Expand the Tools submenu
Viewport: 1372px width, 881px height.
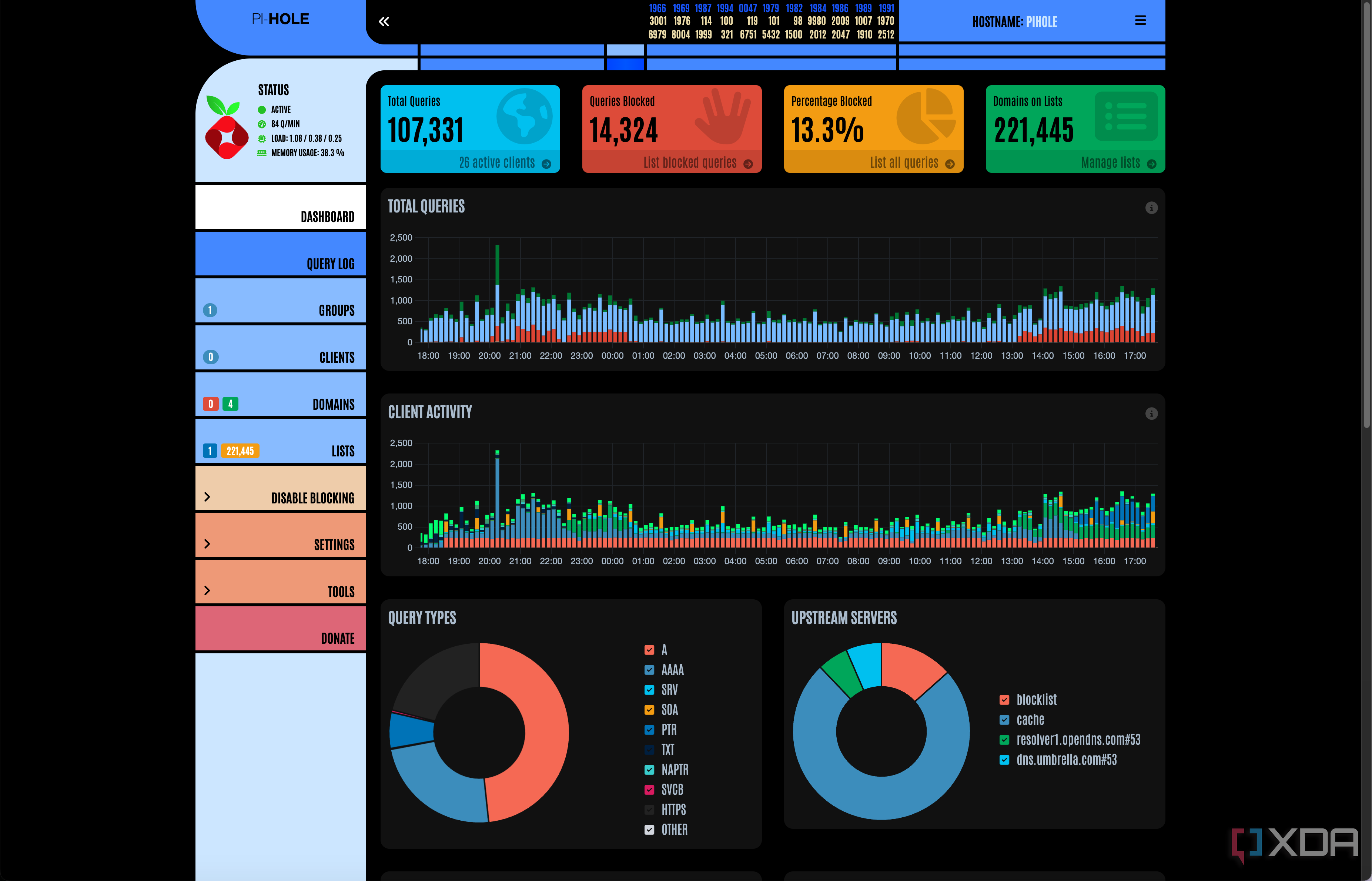pos(280,582)
